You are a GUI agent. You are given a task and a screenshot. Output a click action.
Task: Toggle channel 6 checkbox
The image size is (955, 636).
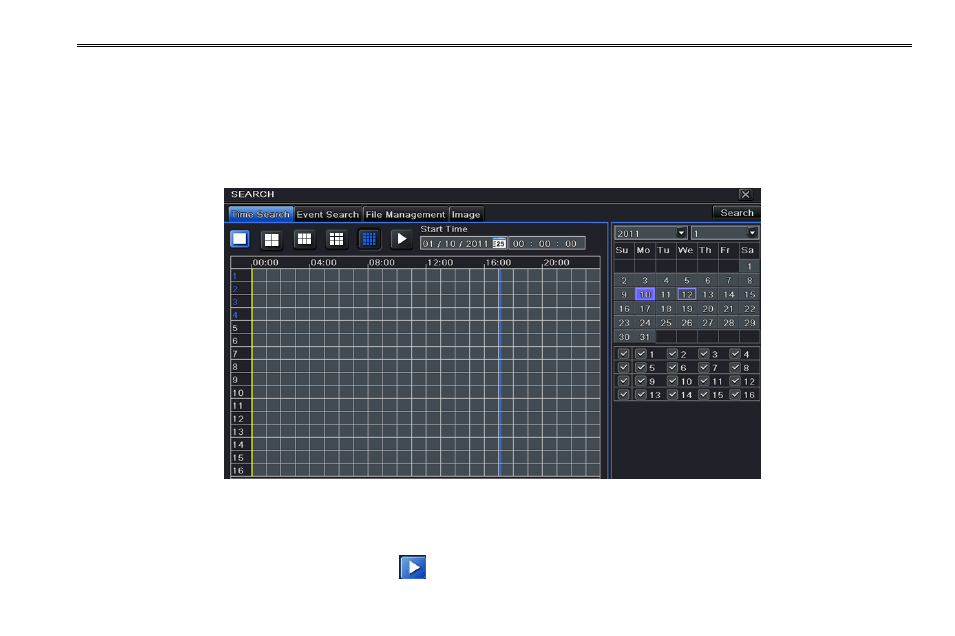tap(672, 367)
